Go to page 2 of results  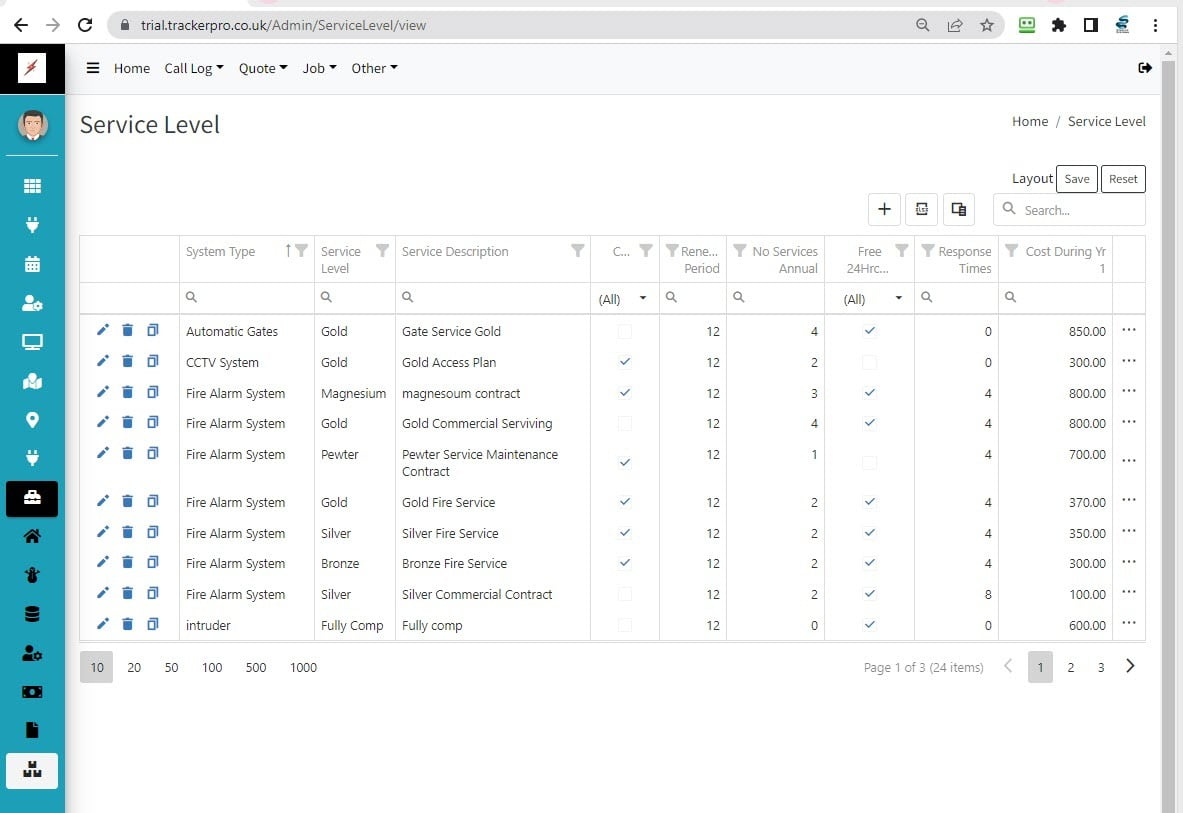tap(1070, 667)
